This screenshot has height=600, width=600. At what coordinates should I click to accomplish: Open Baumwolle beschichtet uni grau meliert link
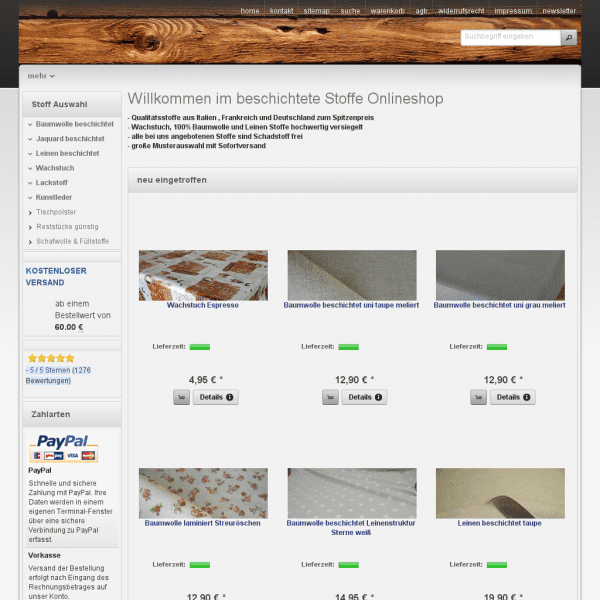tap(499, 305)
